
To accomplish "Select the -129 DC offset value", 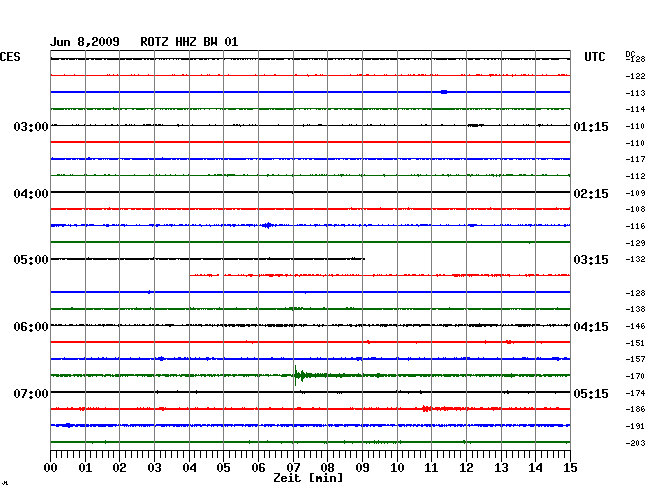I will pos(635,243).
